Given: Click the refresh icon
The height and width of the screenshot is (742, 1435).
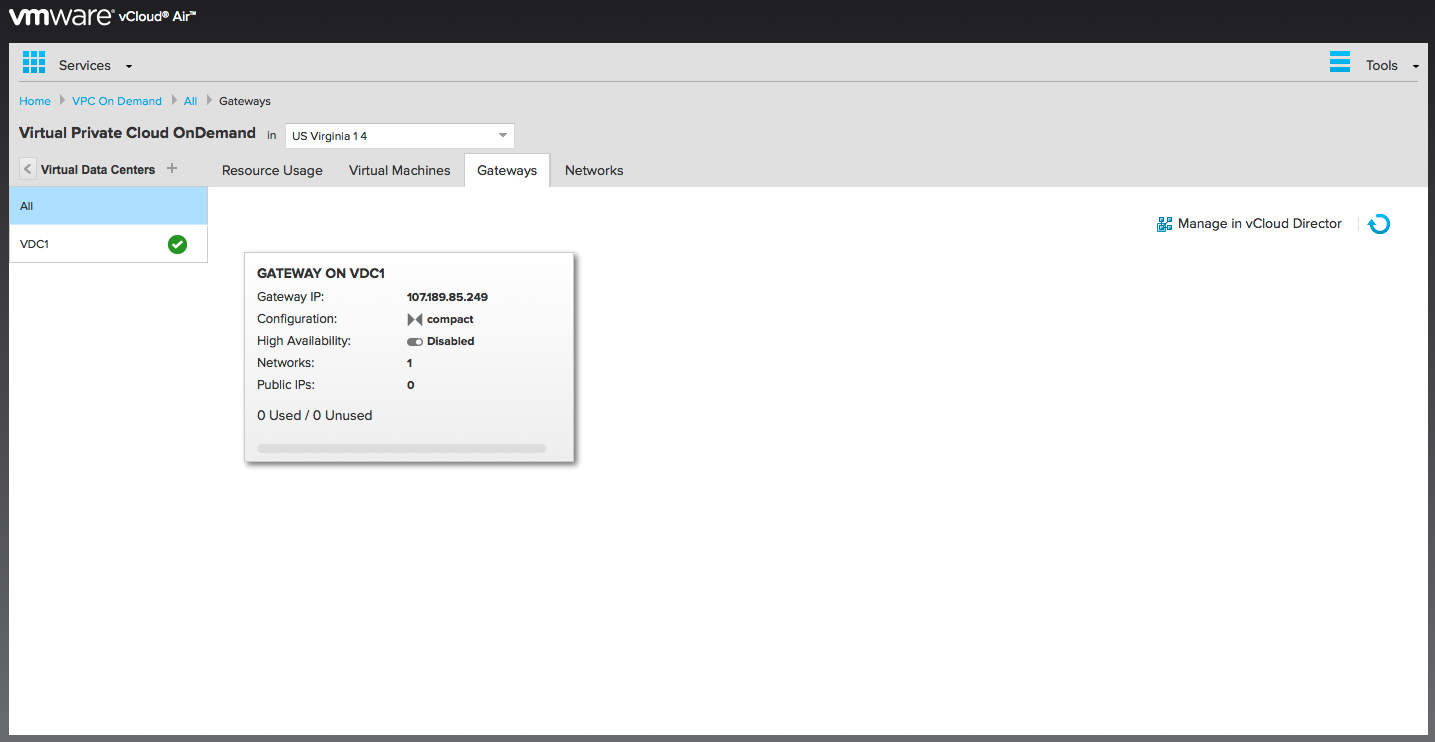Looking at the screenshot, I should tap(1379, 224).
